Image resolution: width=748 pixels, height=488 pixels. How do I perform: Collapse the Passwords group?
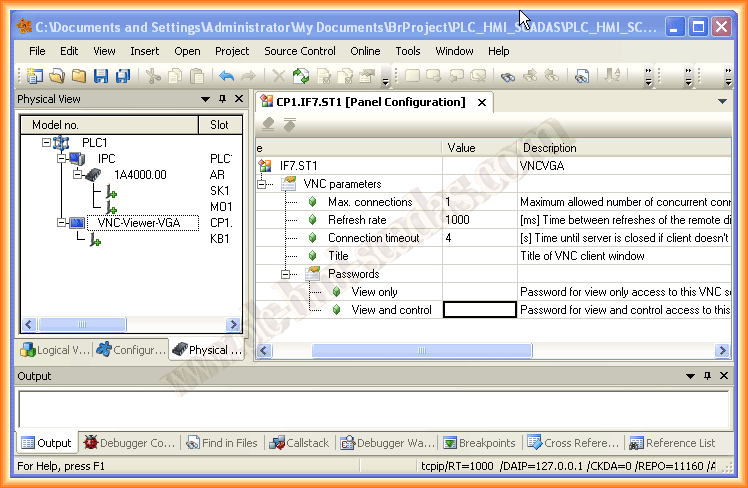(287, 274)
